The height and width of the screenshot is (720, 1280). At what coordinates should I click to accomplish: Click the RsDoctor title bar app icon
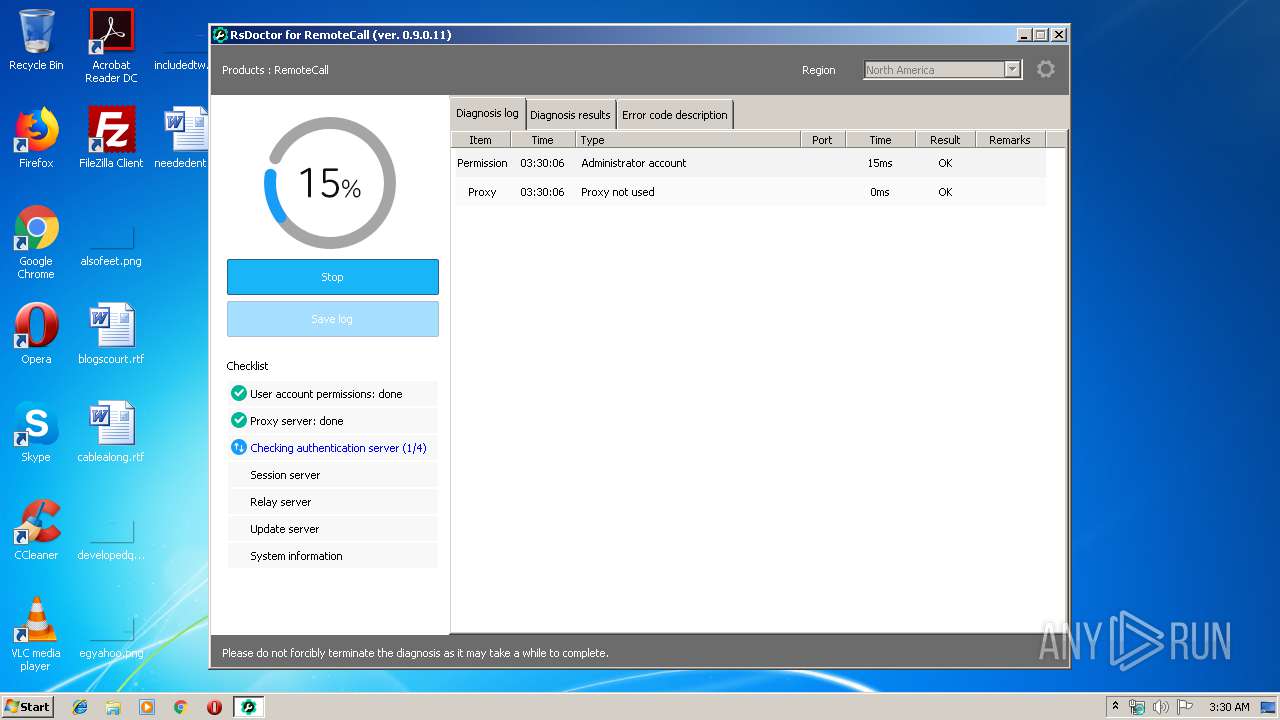pos(220,35)
